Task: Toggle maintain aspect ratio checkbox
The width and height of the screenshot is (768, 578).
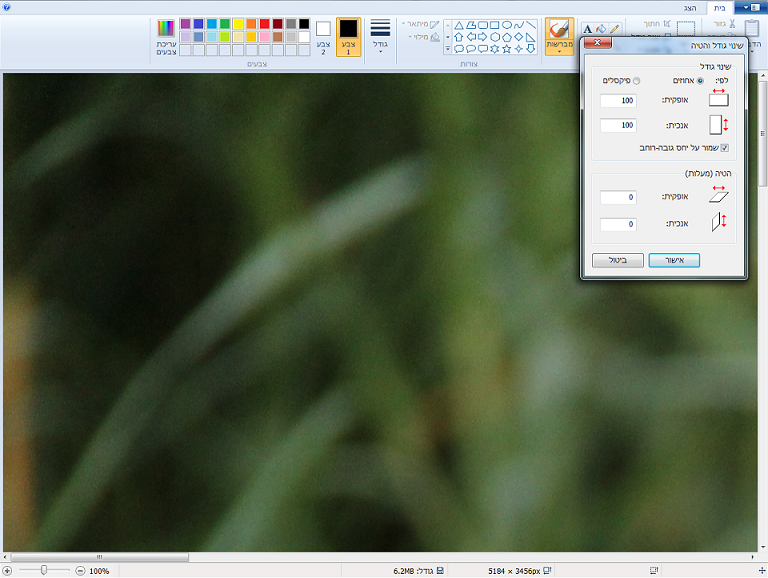Action: coord(725,148)
